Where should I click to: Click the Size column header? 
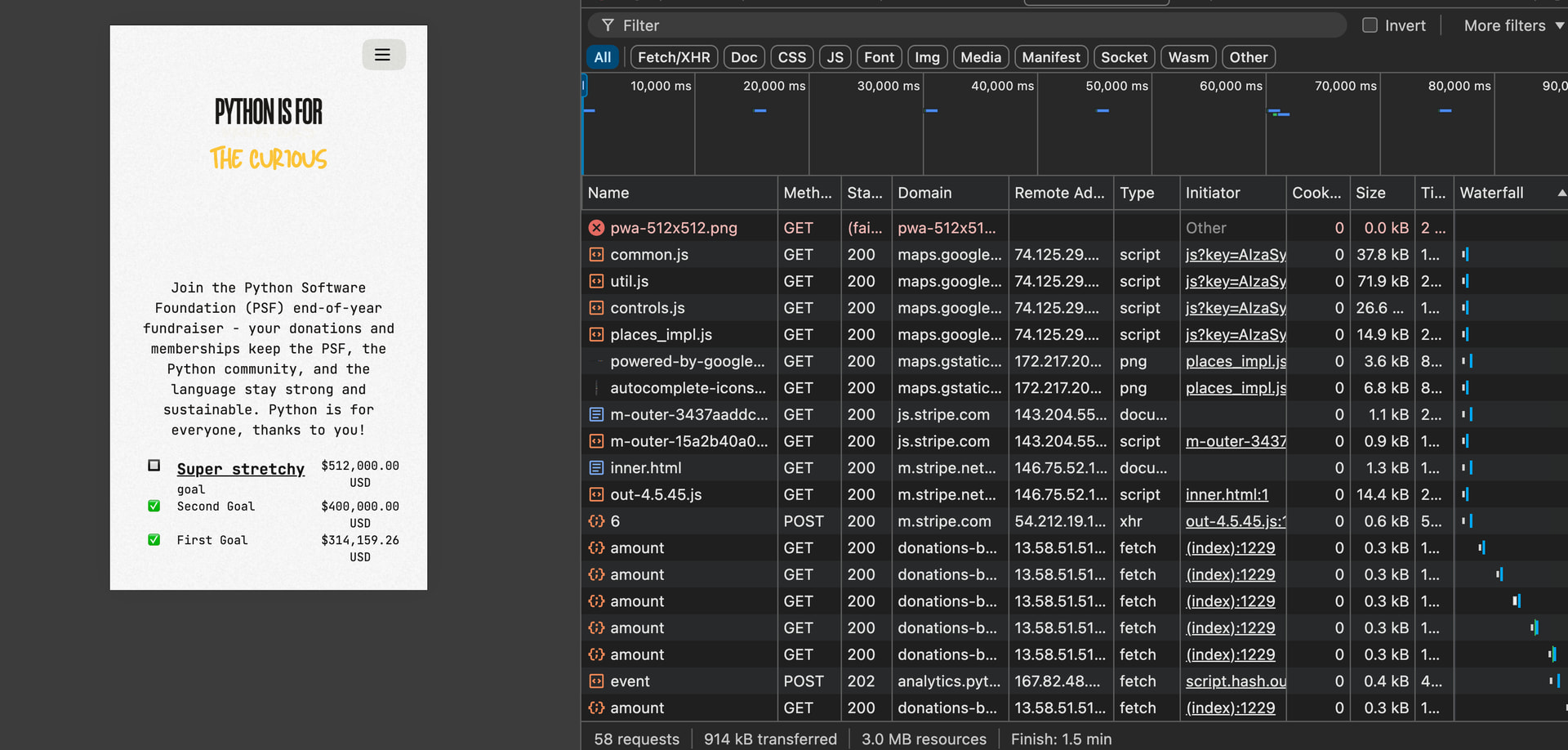pos(1371,193)
